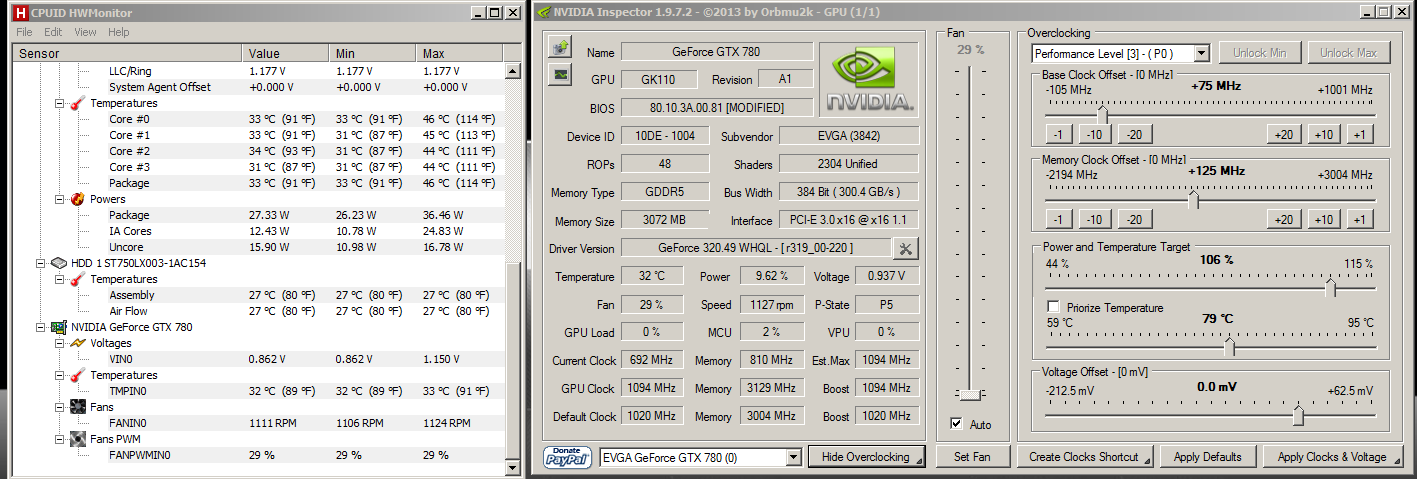Click the thermometer icon beside CPU Temperatures
This screenshot has width=1417, height=479.
point(77,103)
